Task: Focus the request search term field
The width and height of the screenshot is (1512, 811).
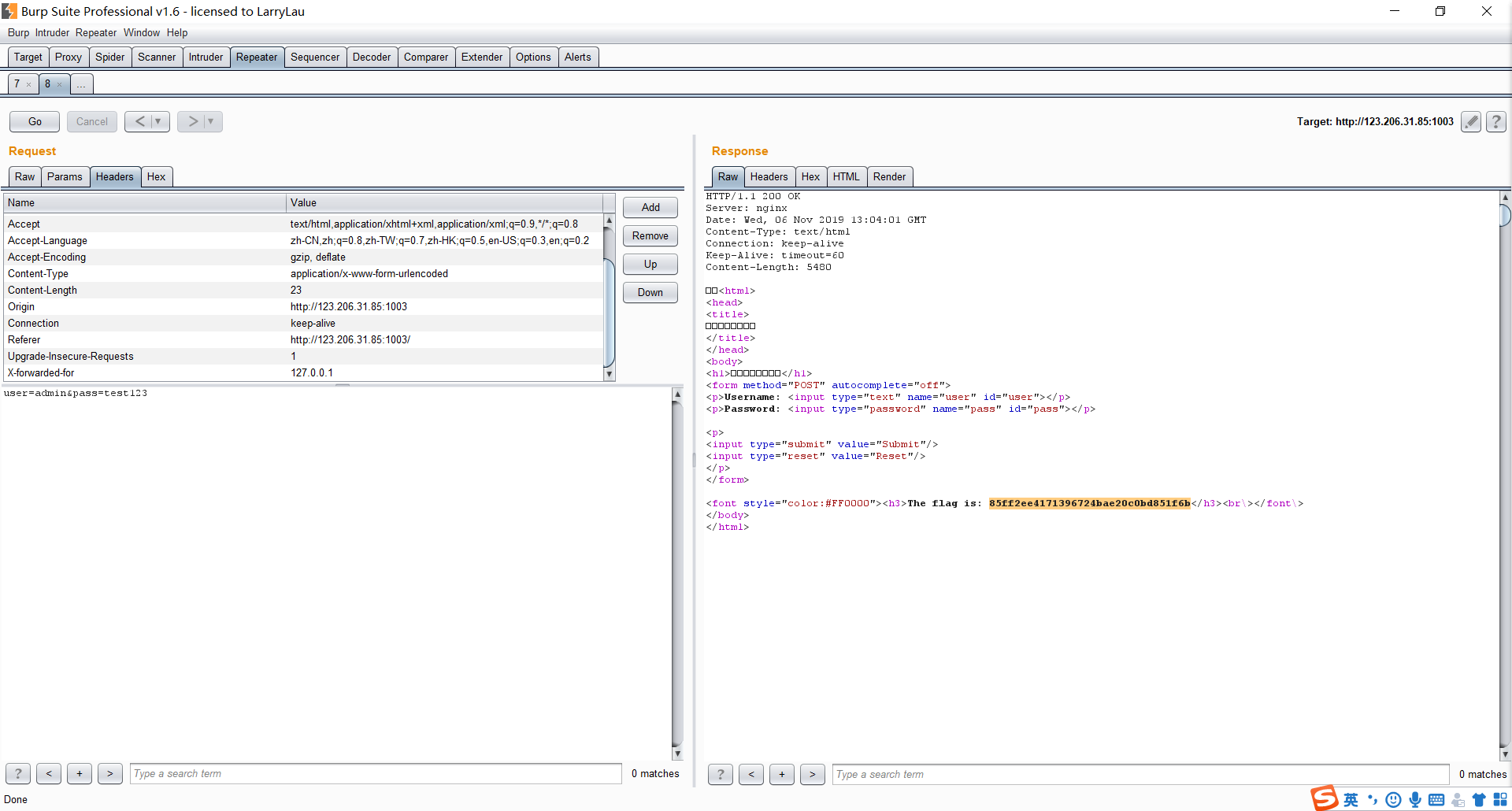Action: point(376,774)
